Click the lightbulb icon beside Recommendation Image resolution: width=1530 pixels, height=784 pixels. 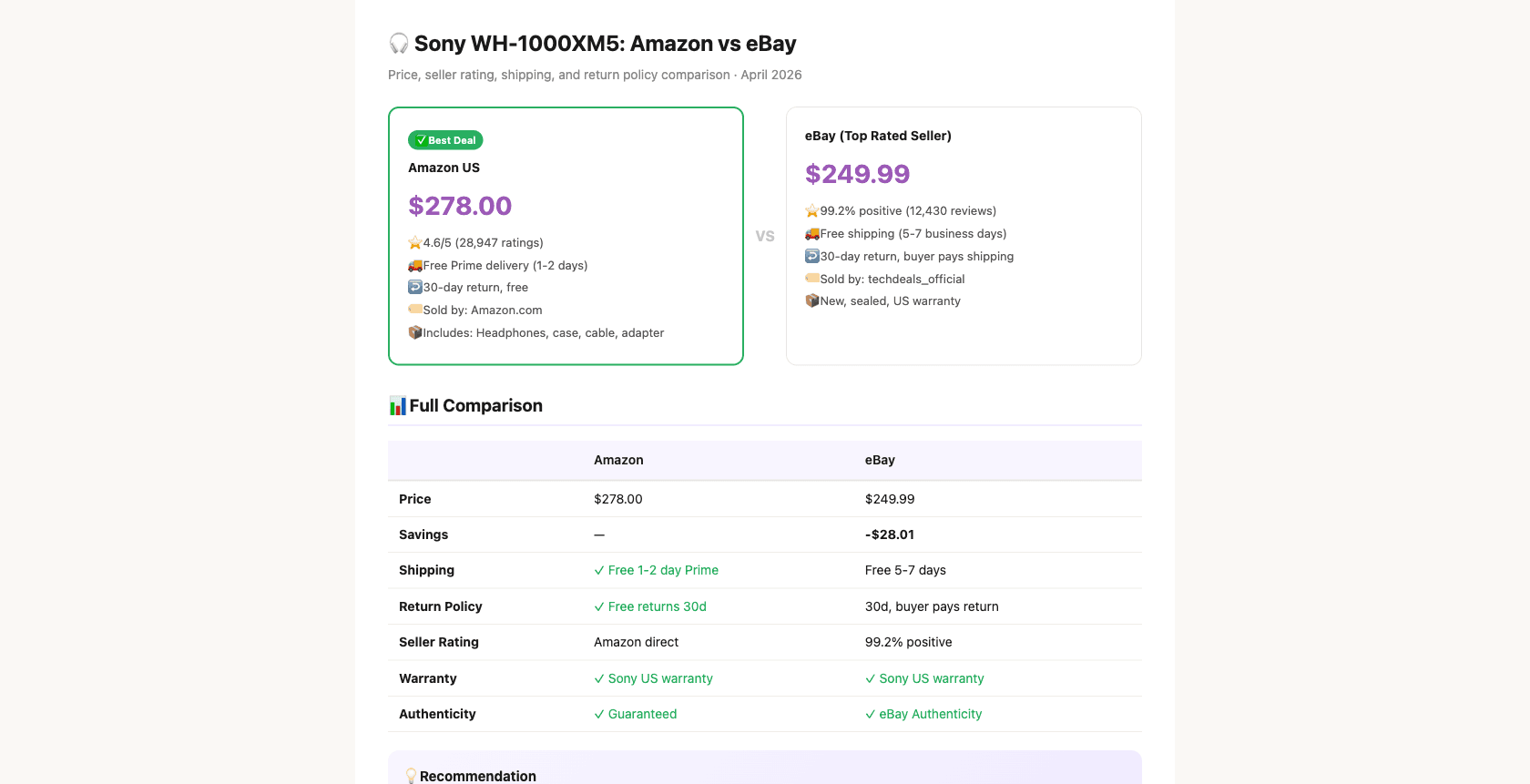(x=412, y=776)
